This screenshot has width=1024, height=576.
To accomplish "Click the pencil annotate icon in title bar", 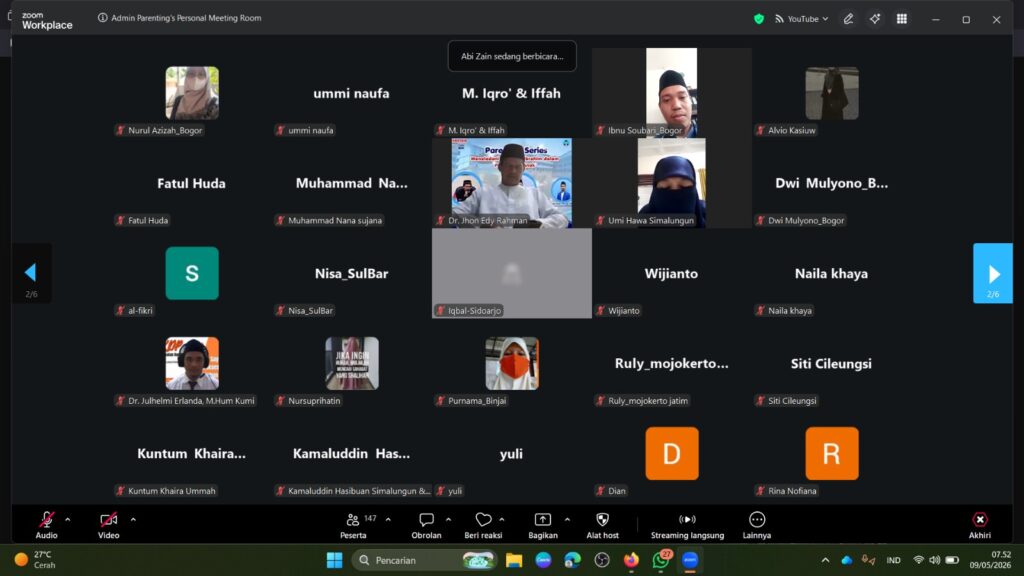I will (x=848, y=19).
